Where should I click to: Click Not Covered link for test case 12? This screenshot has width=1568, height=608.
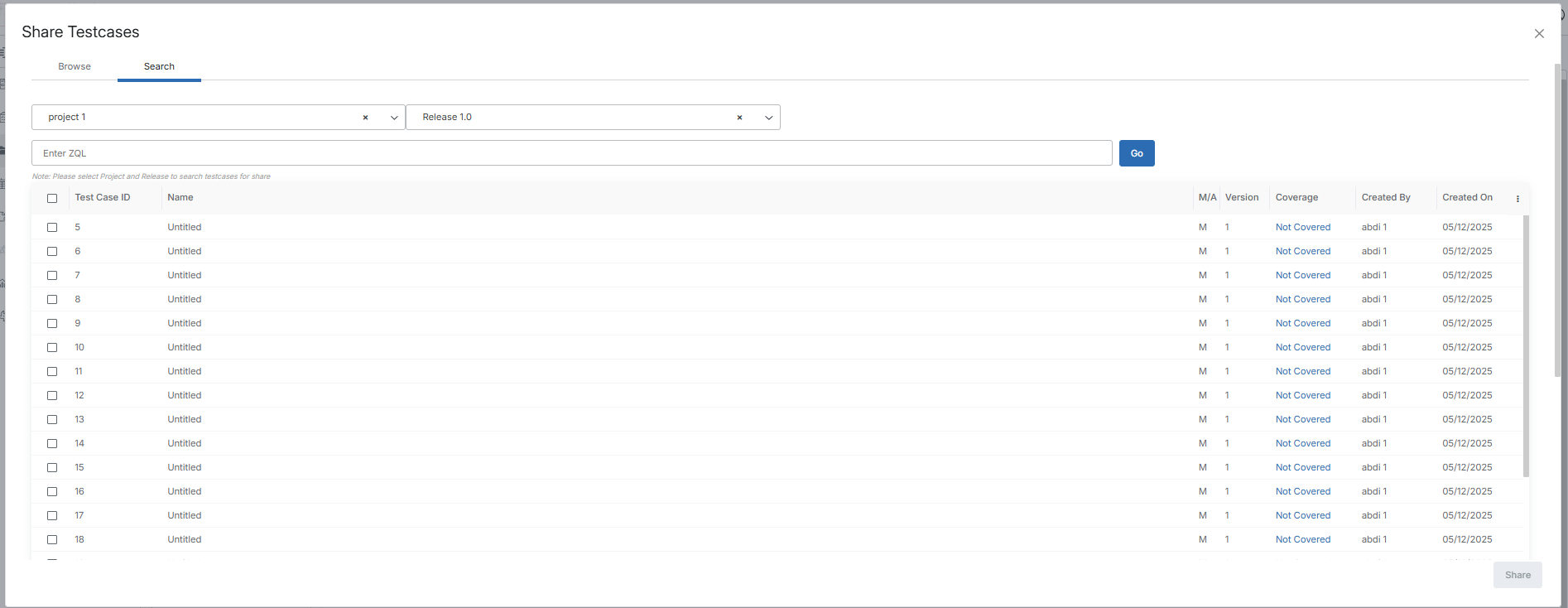[x=1302, y=395]
